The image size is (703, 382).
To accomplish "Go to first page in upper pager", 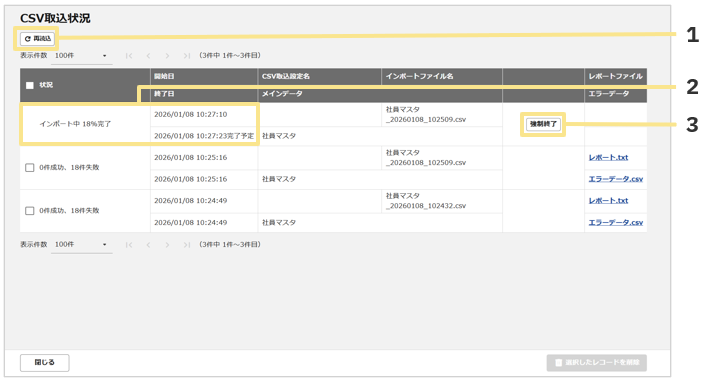I will click(x=129, y=56).
